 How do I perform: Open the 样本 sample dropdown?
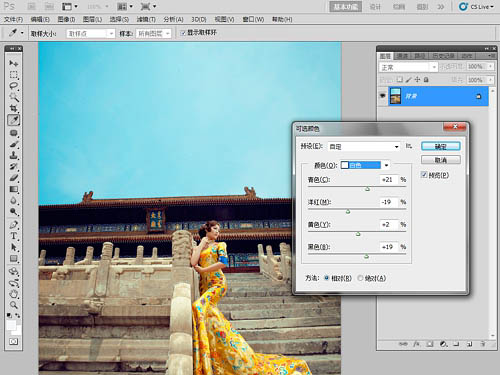[153, 33]
